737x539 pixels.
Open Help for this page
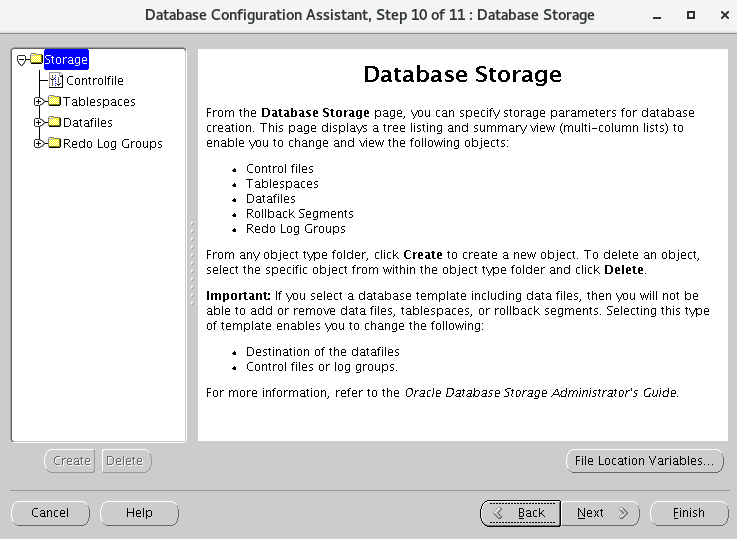coord(139,513)
